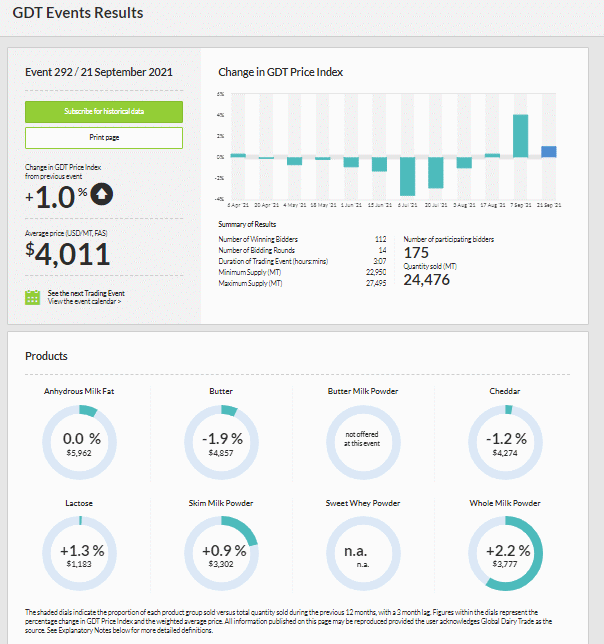
Task: Open the Sweet Whey Powder dial
Action: [363, 554]
